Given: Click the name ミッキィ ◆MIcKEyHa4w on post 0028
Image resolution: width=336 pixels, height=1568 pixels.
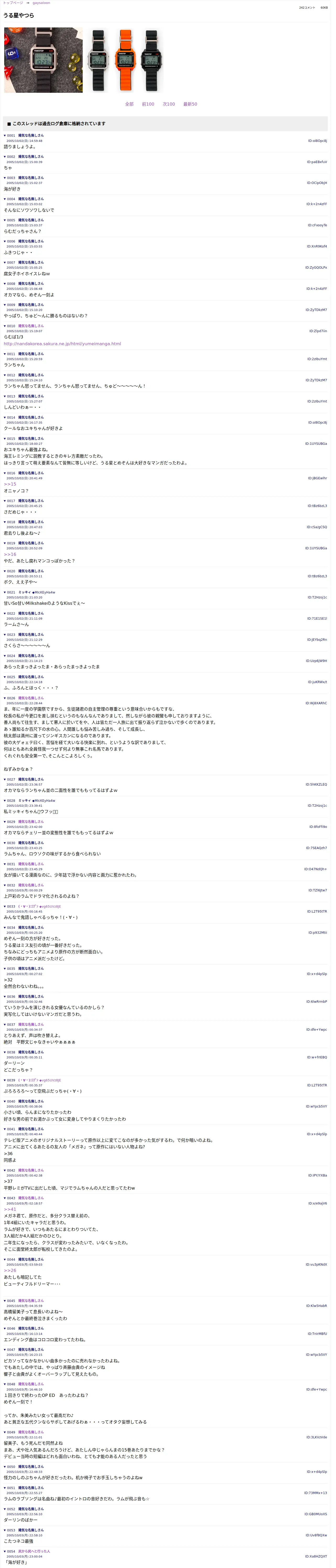Looking at the screenshot, I should pyautogui.click(x=37, y=800).
